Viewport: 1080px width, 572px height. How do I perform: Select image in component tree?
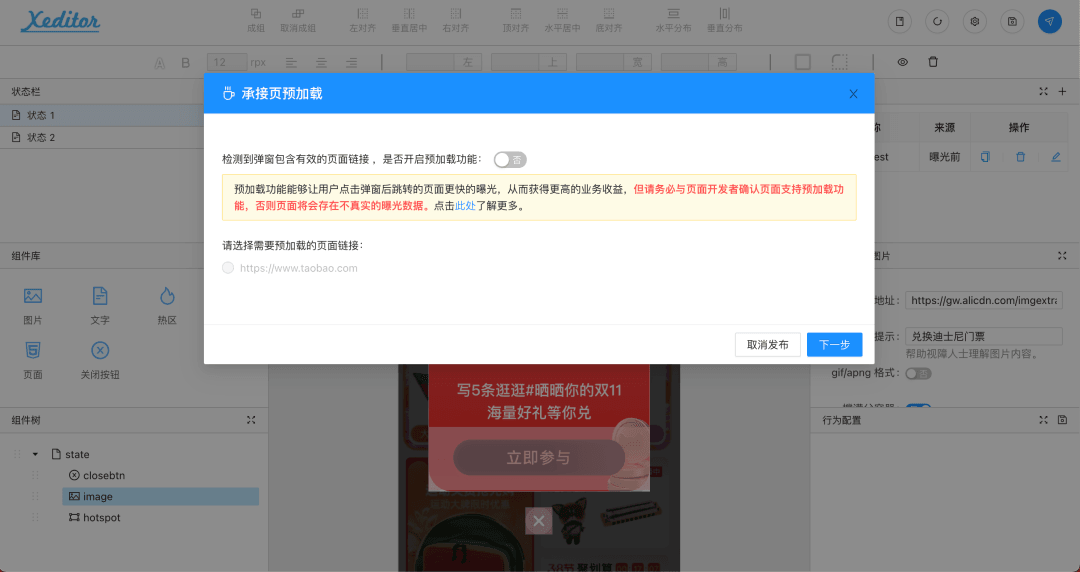click(160, 496)
